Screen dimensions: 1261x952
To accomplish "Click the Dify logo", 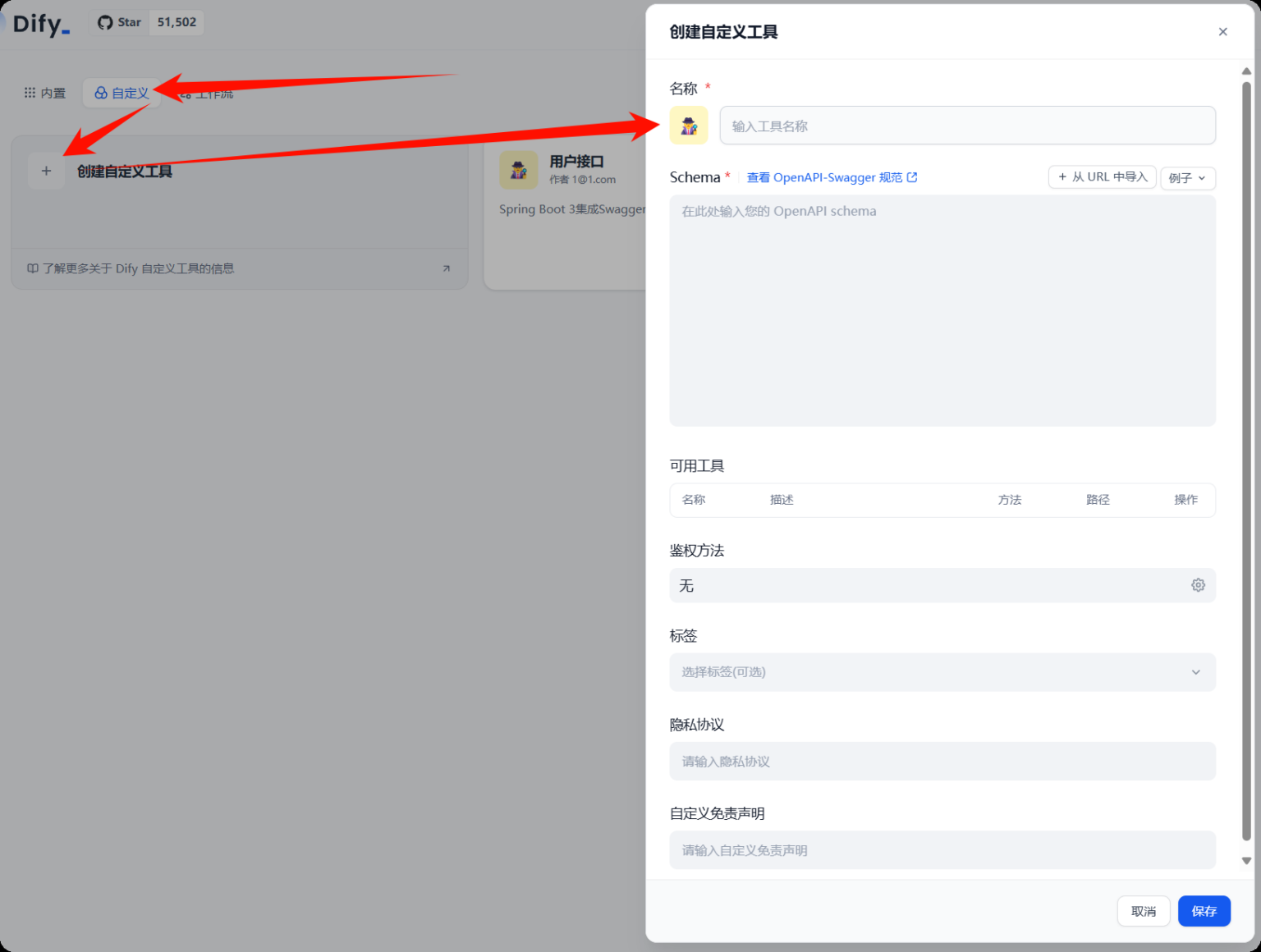I will click(x=39, y=24).
